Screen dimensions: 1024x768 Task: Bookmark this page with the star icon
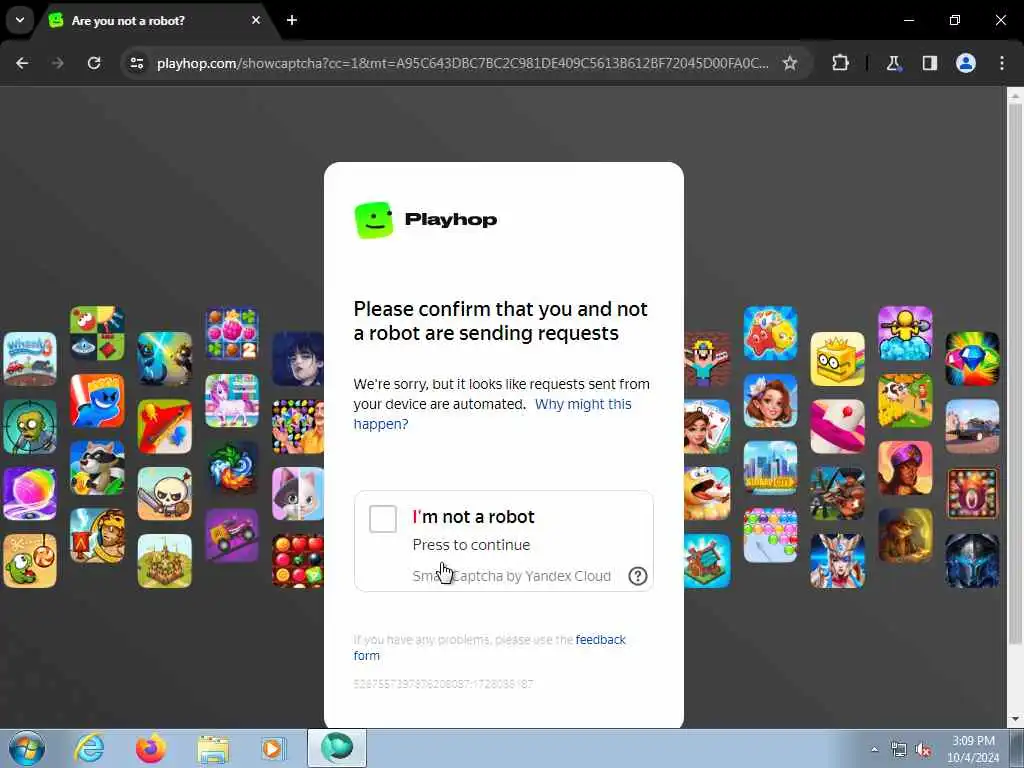[x=790, y=63]
